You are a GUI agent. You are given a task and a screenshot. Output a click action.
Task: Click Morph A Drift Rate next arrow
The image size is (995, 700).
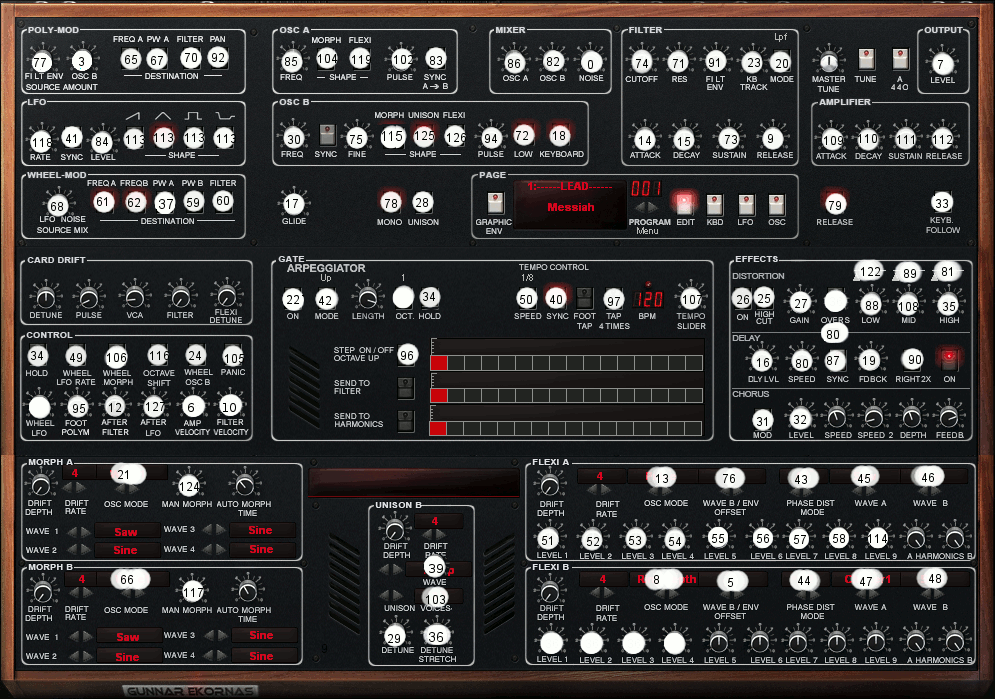[81, 487]
